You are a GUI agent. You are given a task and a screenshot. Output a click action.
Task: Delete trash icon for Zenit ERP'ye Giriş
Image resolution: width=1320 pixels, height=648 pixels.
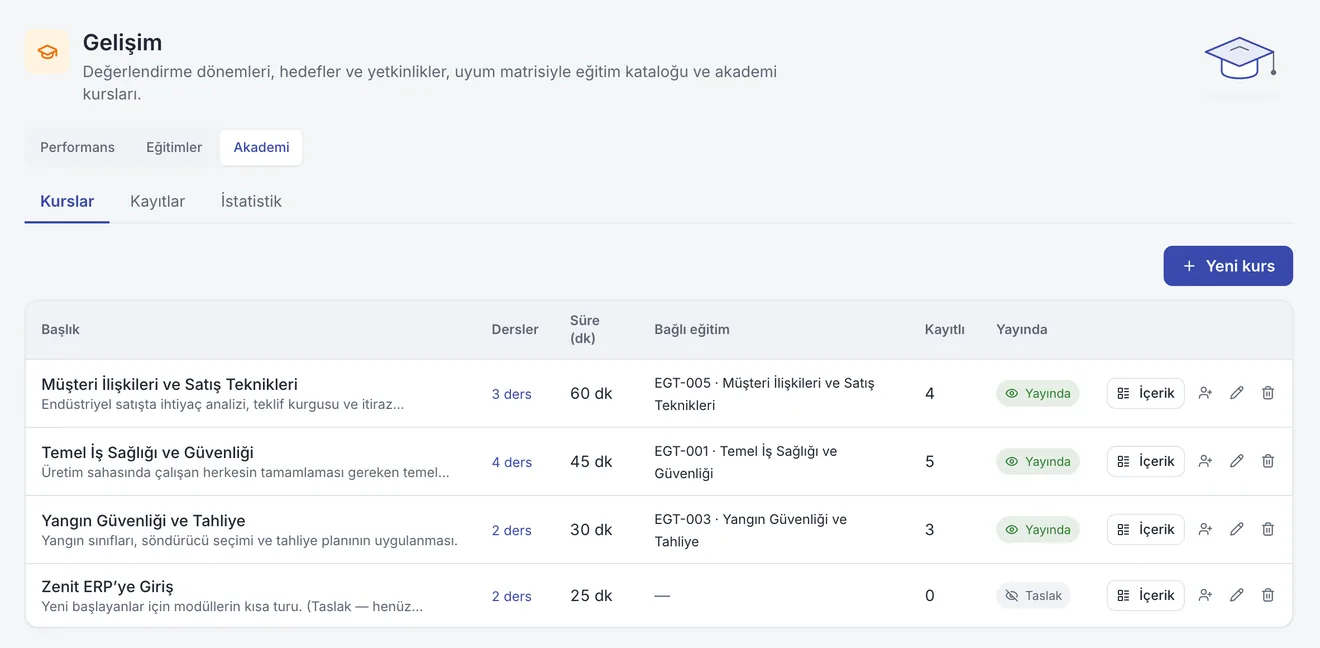[x=1268, y=595]
